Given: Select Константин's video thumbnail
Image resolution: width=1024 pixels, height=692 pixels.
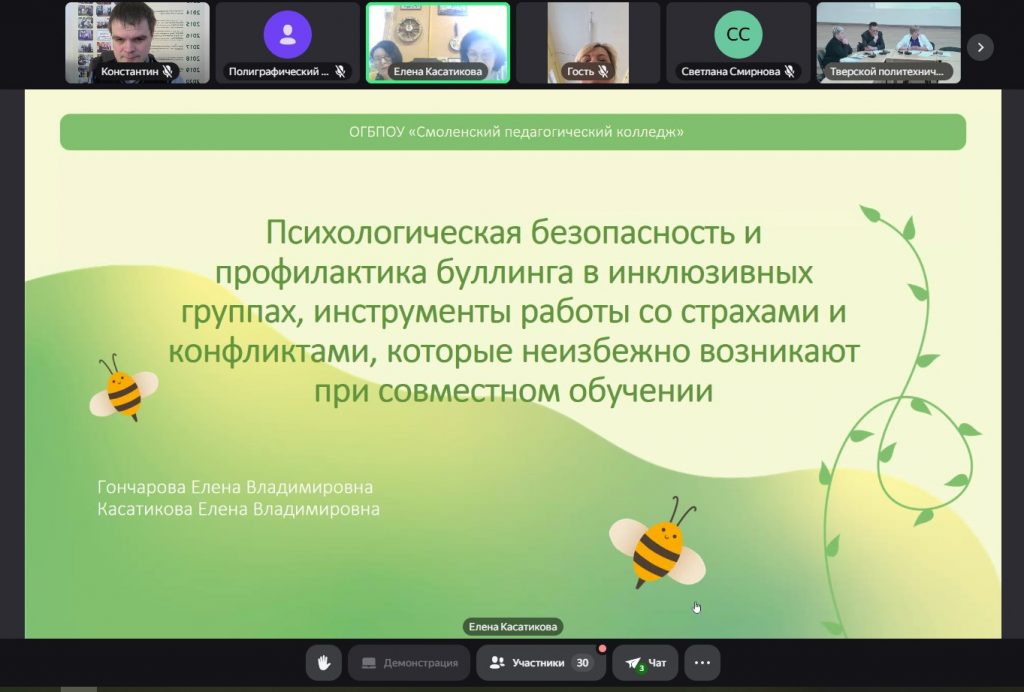Looking at the screenshot, I should point(137,35).
